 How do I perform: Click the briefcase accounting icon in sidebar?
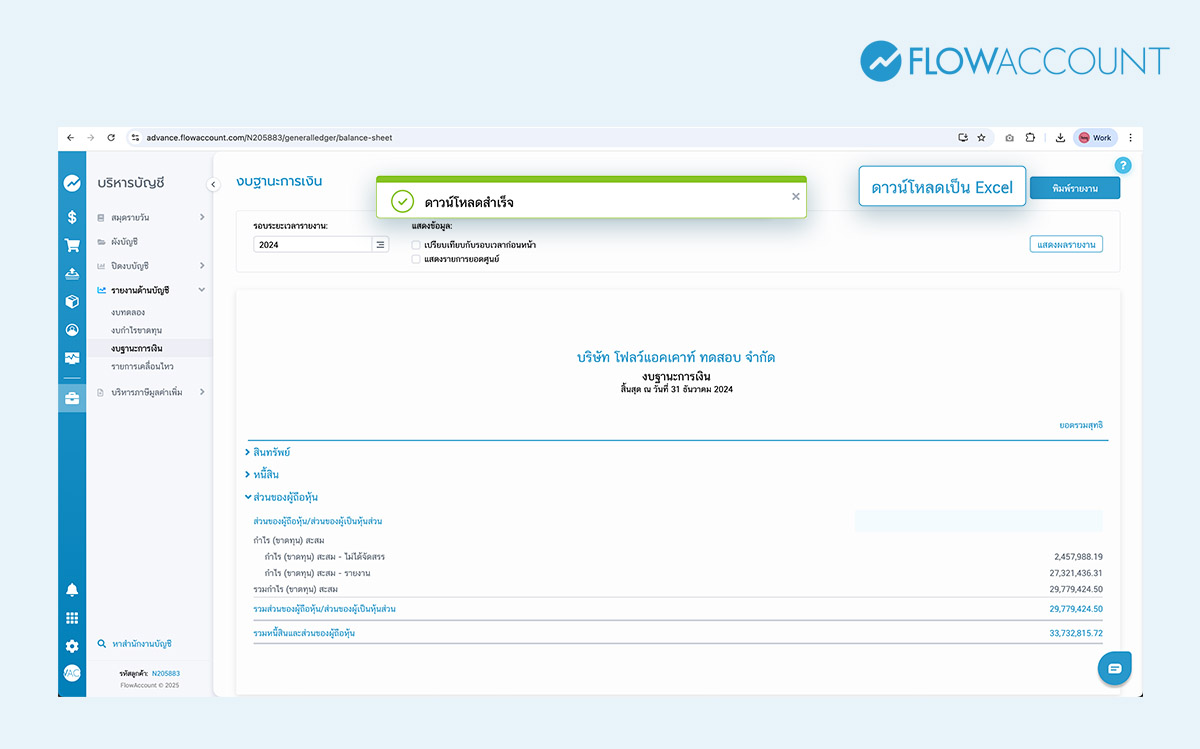coord(72,399)
